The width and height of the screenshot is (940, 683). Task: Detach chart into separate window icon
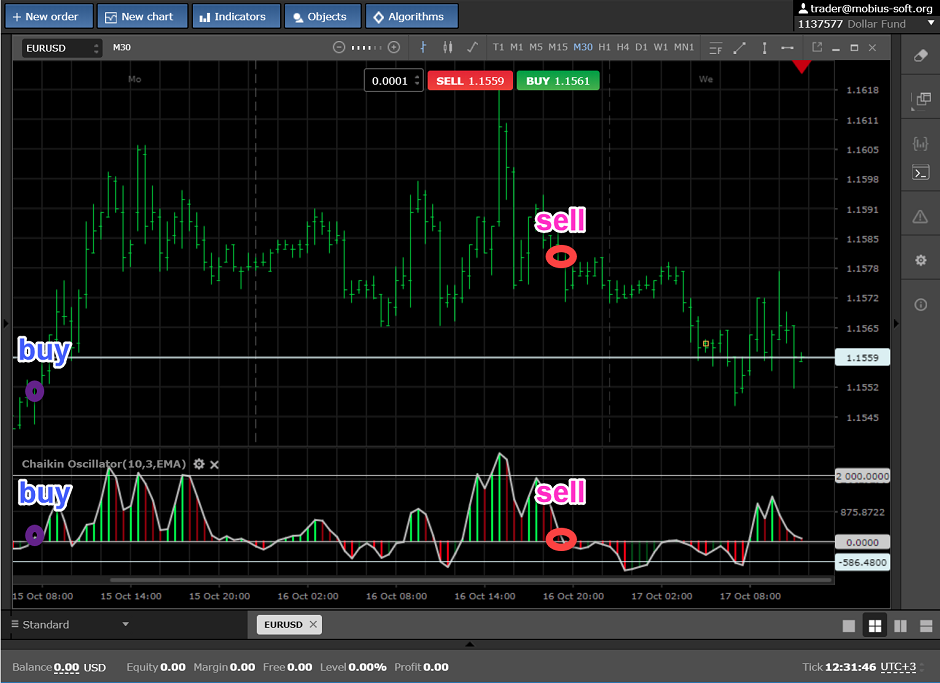tap(817, 47)
